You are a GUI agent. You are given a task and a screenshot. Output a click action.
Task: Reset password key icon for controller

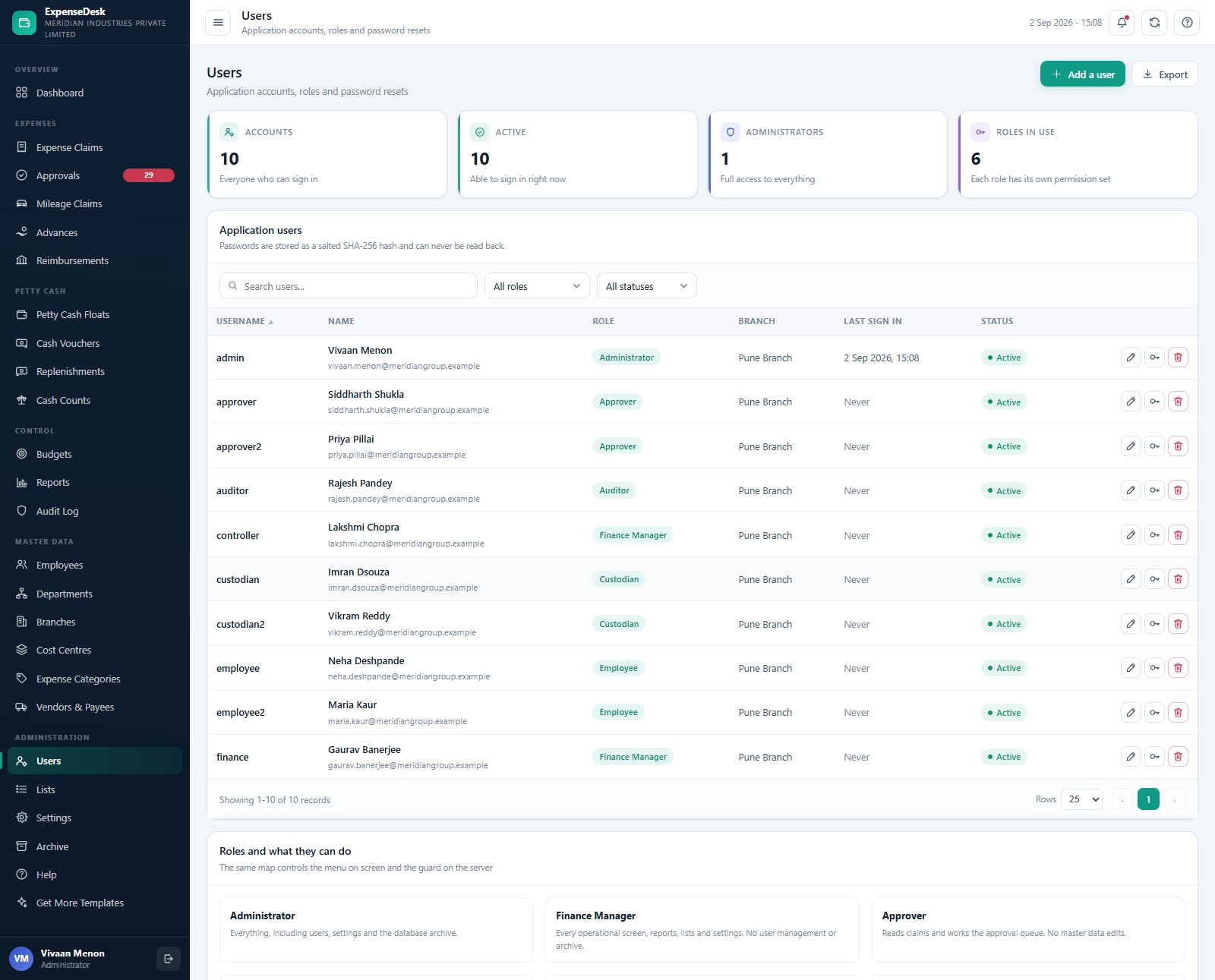[1154, 535]
